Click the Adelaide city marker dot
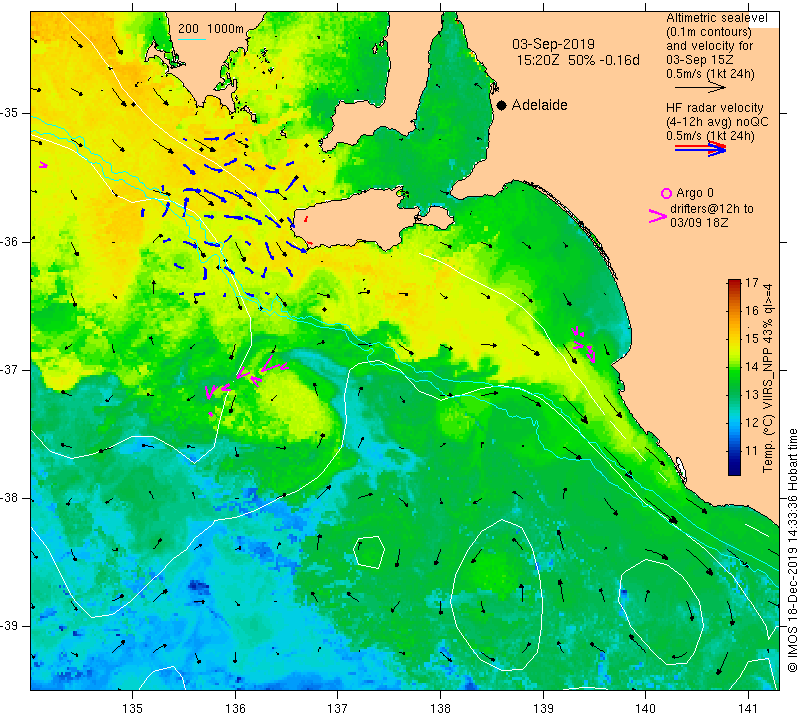The image size is (800, 720). click(x=502, y=105)
